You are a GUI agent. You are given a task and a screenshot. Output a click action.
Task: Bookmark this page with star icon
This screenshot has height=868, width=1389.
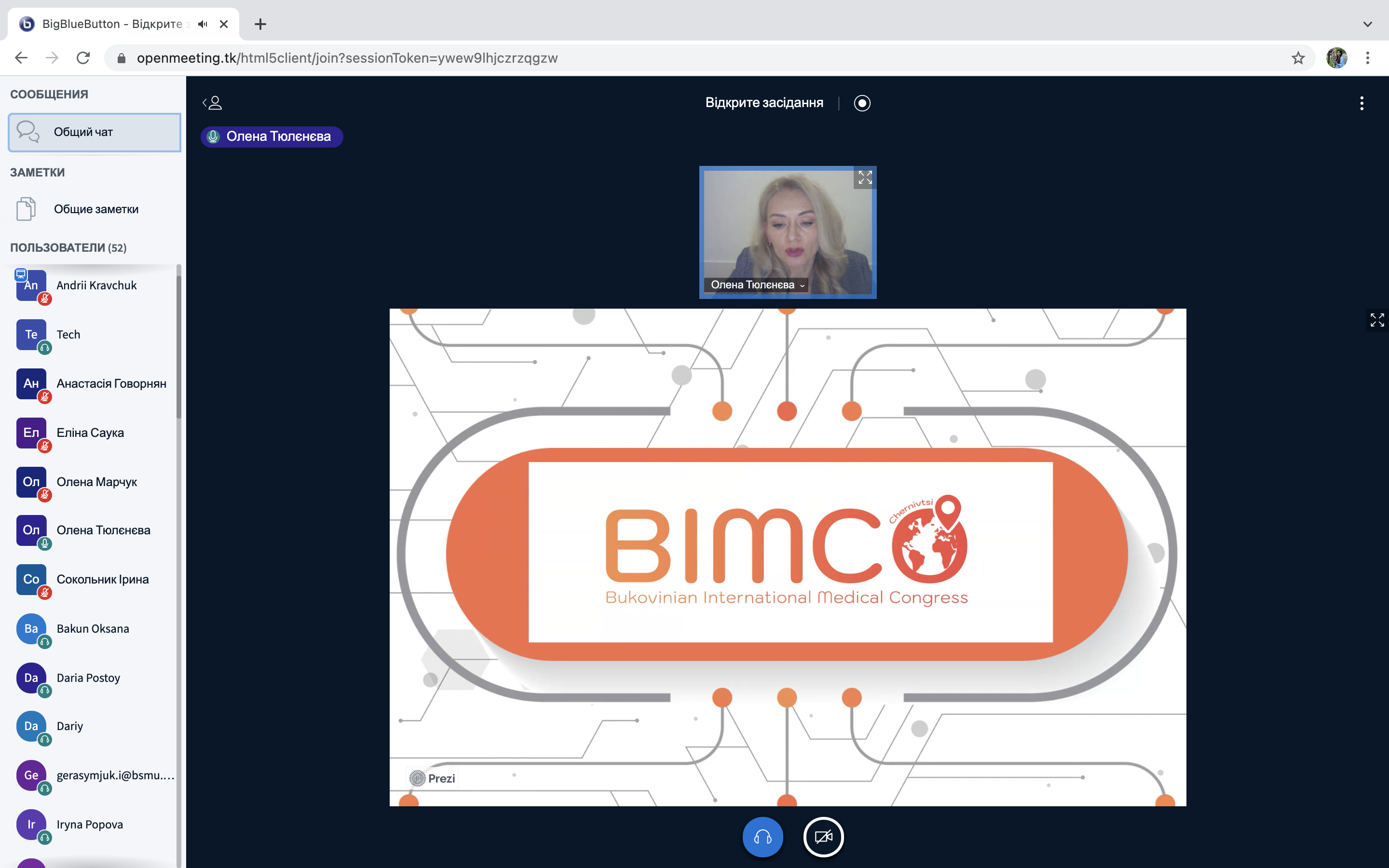tap(1298, 58)
